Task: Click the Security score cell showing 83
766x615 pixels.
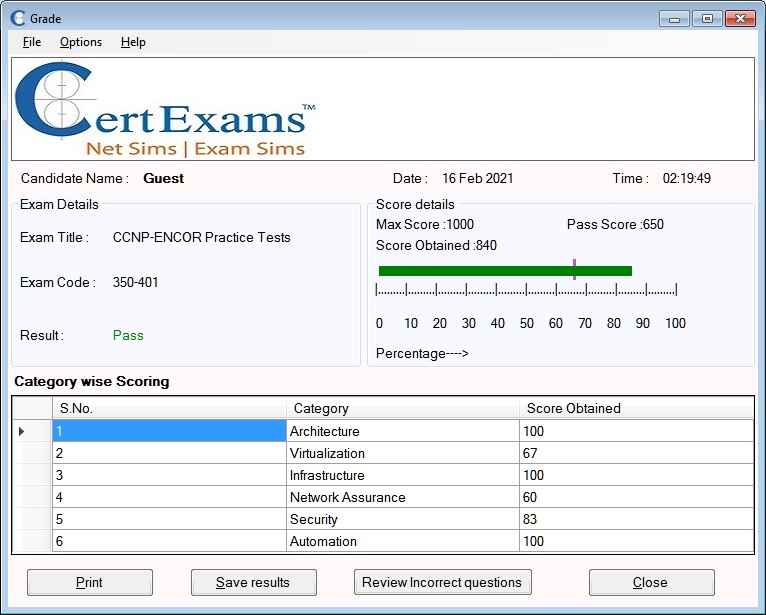Action: coord(636,519)
